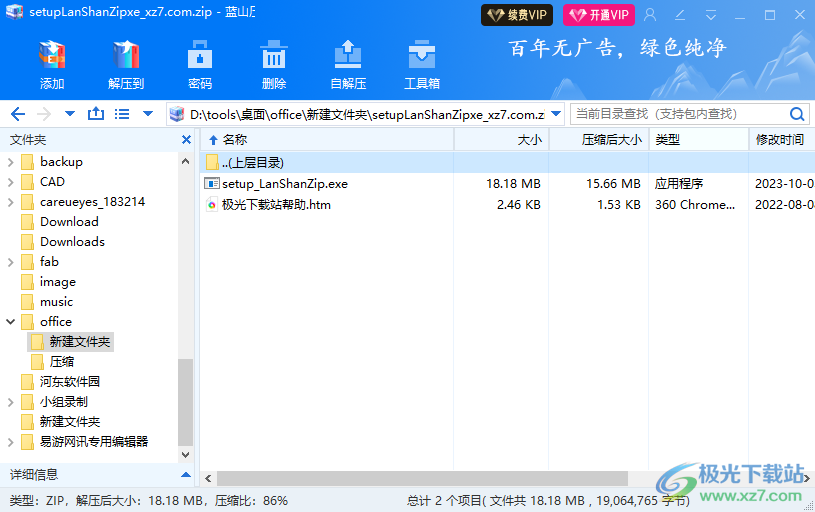The image size is (815, 512).
Task: Click folder tree scroll up arrow
Action: click(x=186, y=162)
